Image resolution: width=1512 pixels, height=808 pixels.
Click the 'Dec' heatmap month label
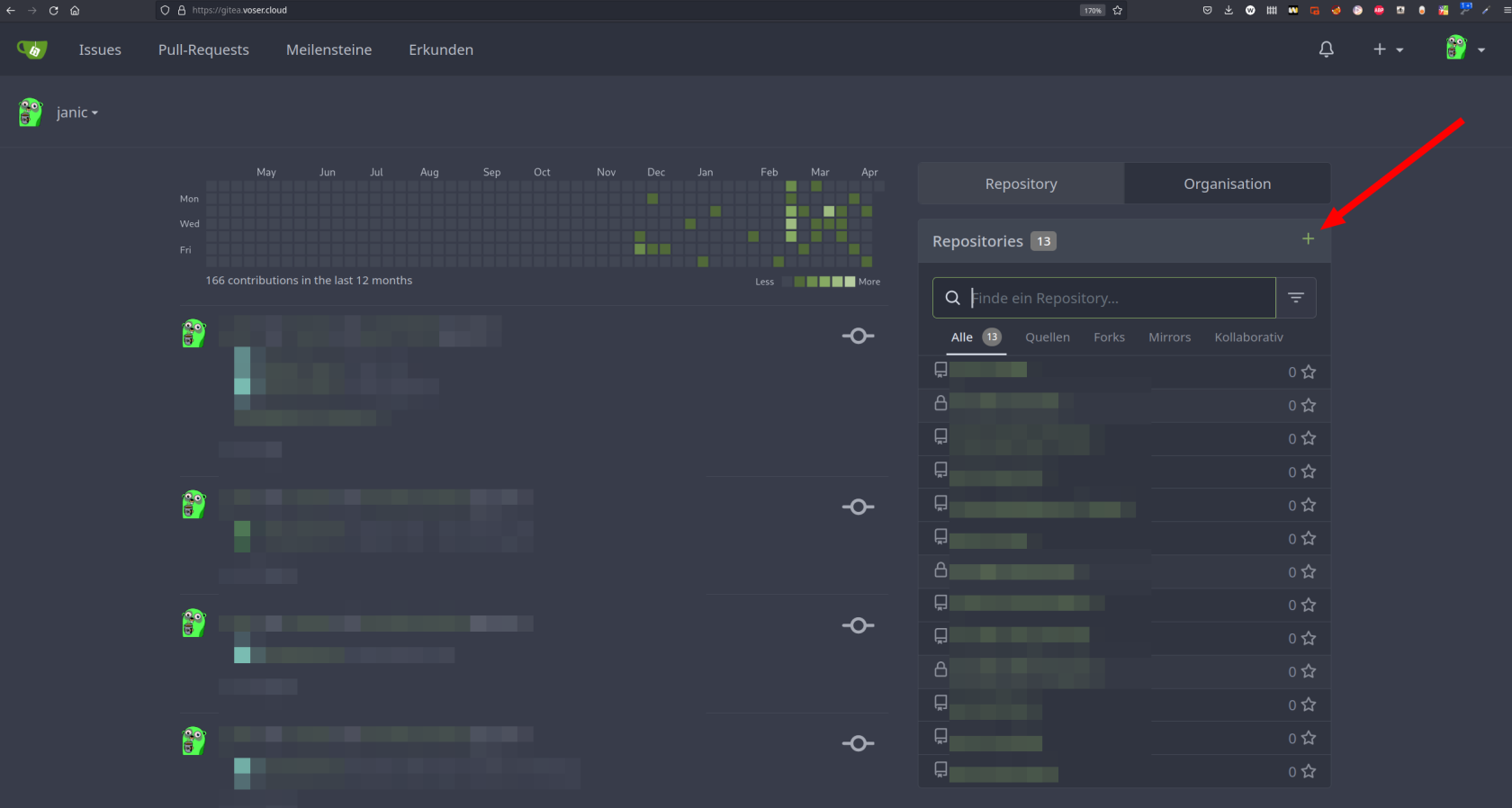(x=656, y=172)
